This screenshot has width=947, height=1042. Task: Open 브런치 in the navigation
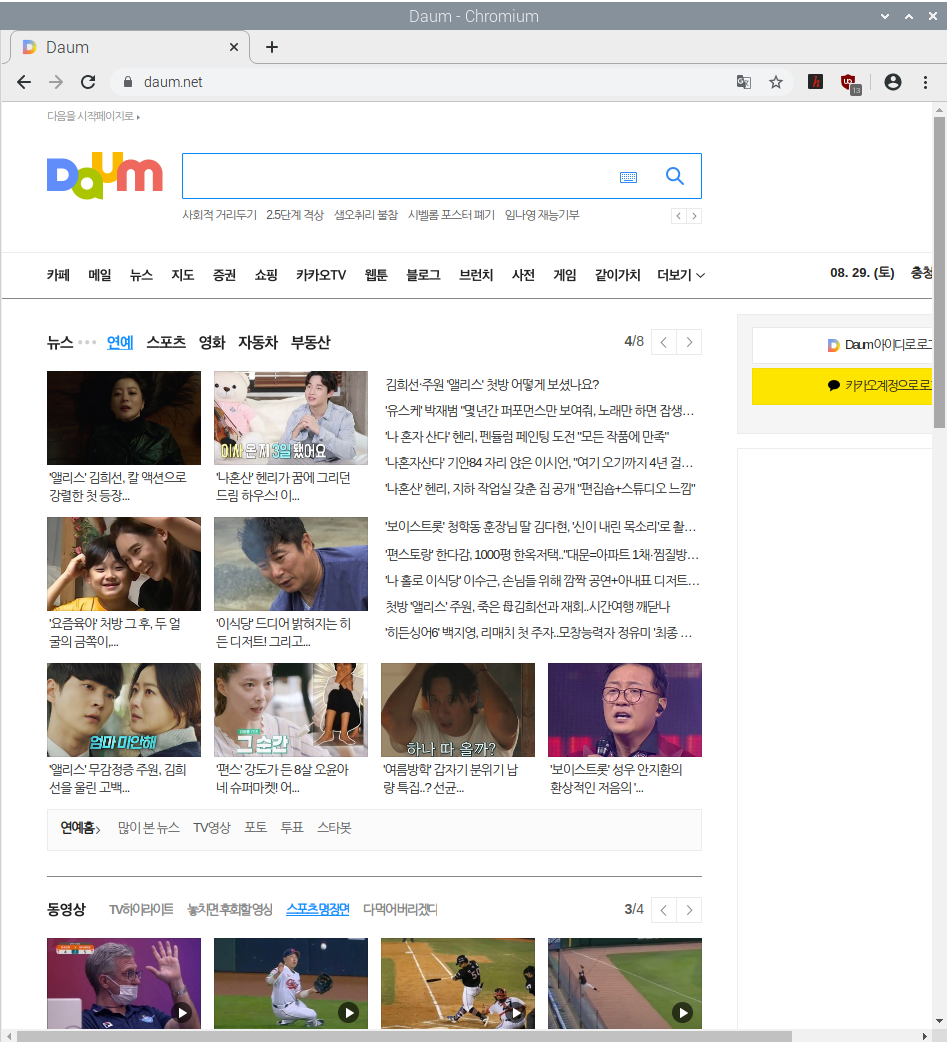tap(476, 274)
